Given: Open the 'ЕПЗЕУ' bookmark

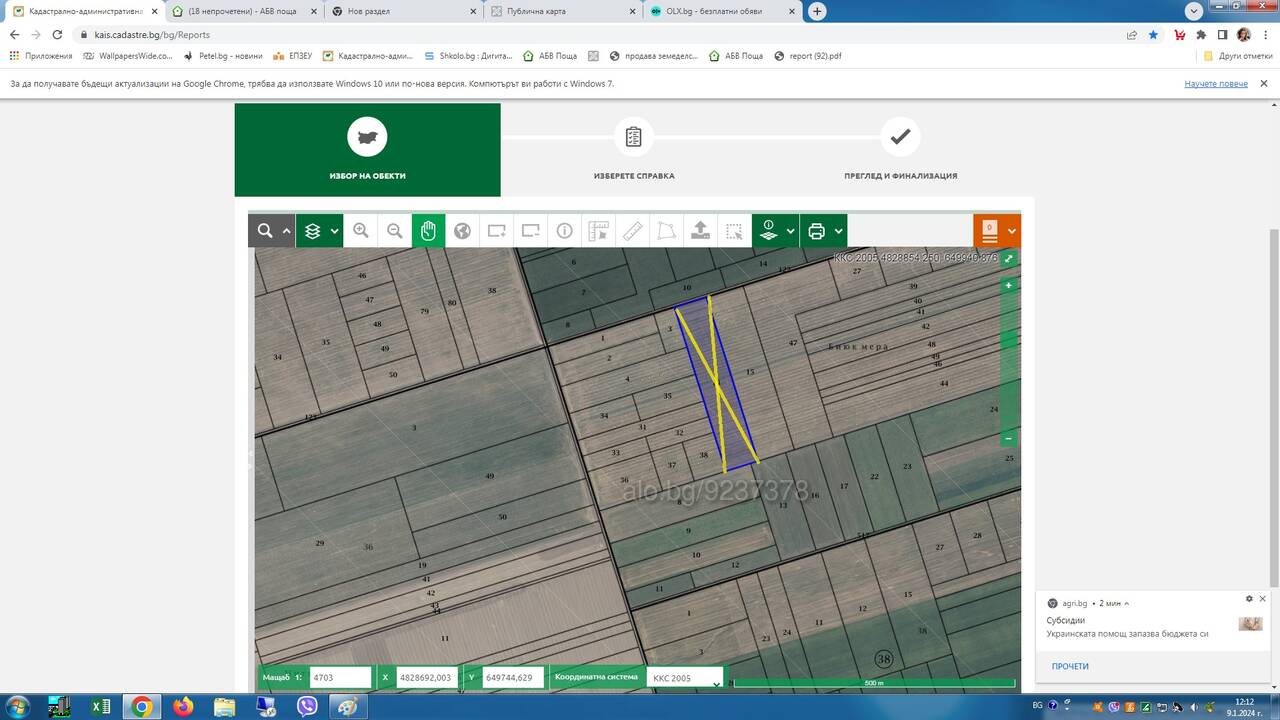Looking at the screenshot, I should tap(292, 56).
